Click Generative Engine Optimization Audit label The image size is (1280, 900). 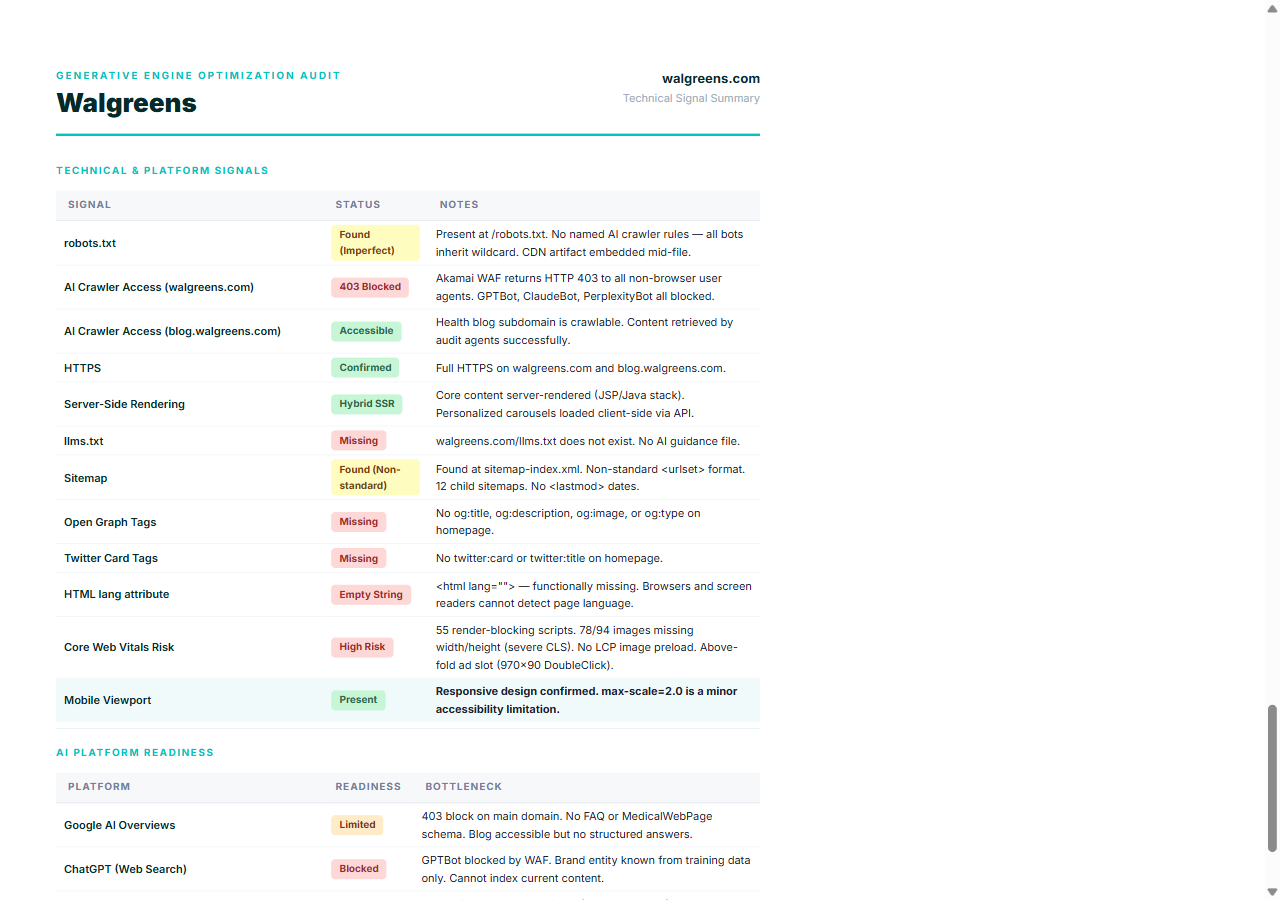click(x=198, y=76)
